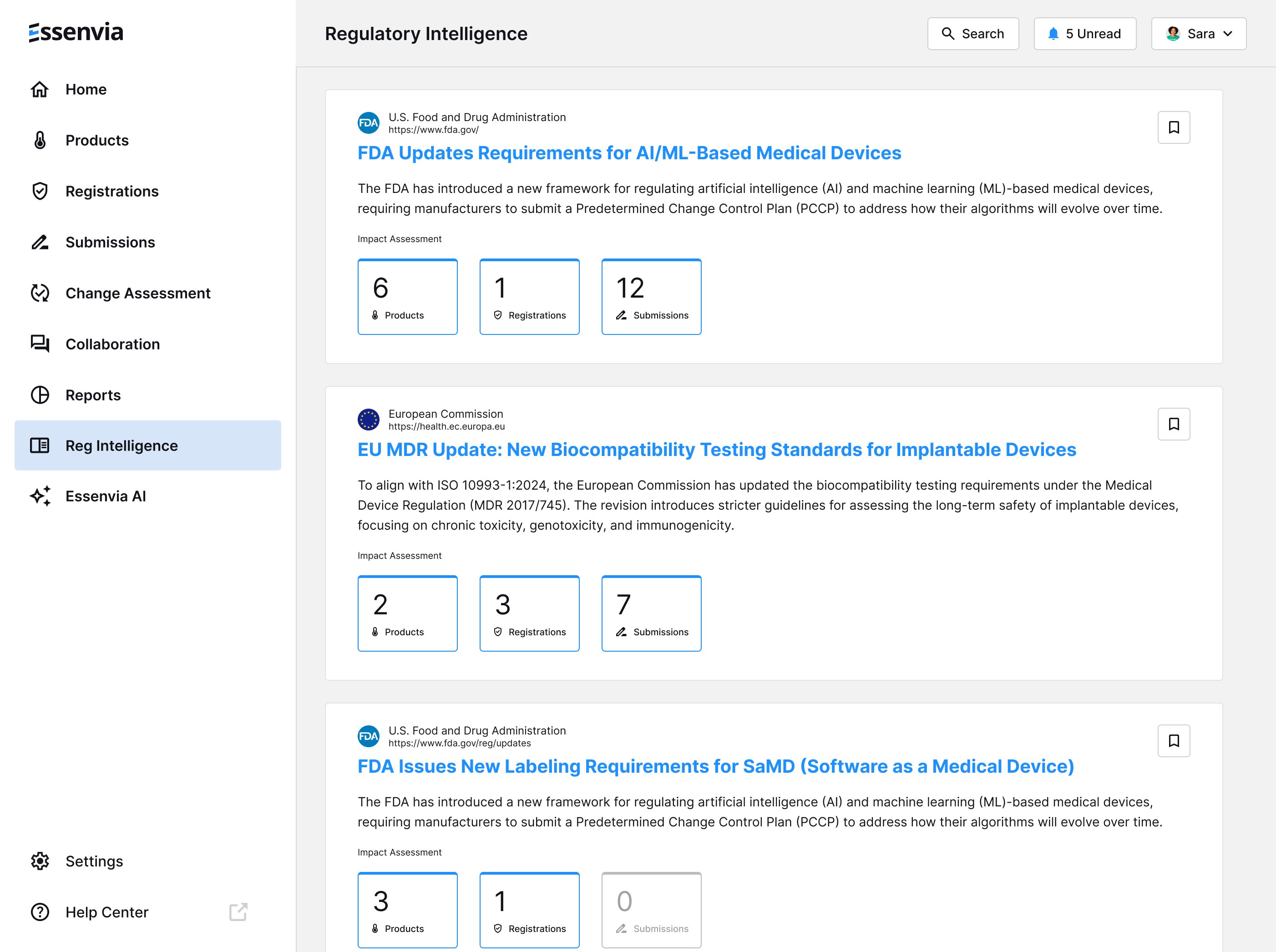1276x952 pixels.
Task: Go to Submissions in the sidebar
Action: [x=110, y=242]
